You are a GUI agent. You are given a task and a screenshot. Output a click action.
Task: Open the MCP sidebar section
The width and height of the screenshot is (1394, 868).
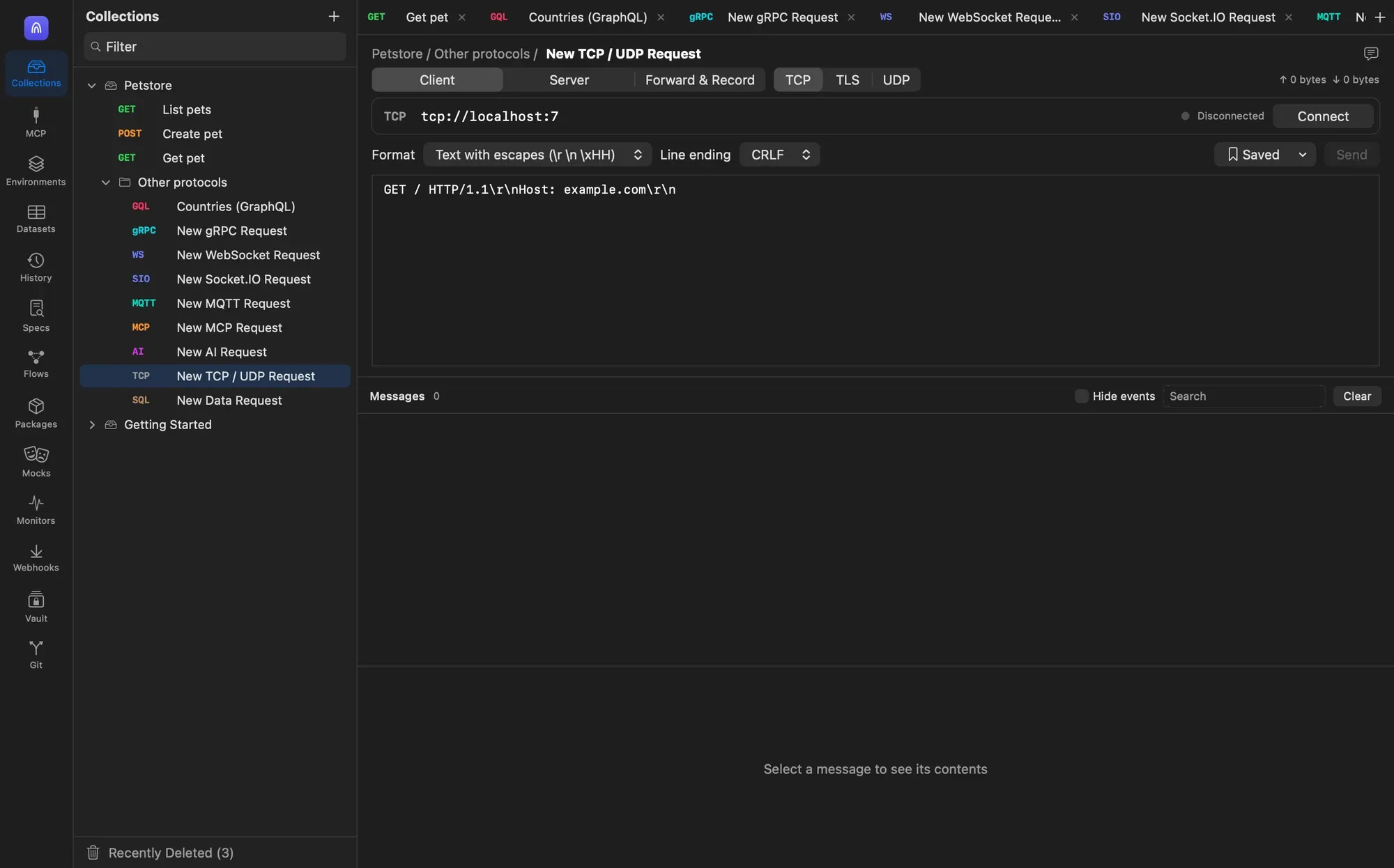pyautogui.click(x=36, y=122)
